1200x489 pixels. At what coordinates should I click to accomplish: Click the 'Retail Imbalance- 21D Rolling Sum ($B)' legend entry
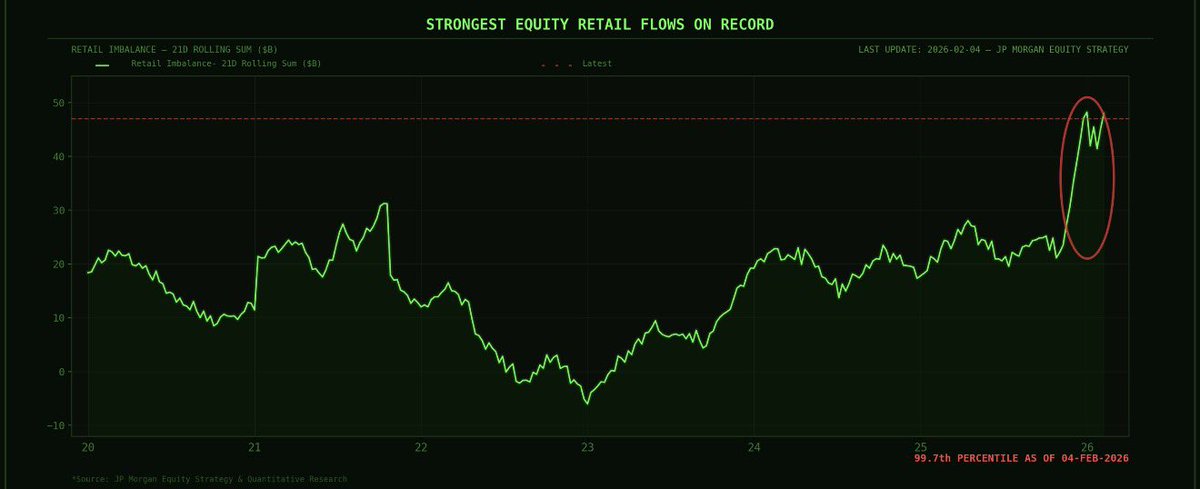[x=227, y=64]
